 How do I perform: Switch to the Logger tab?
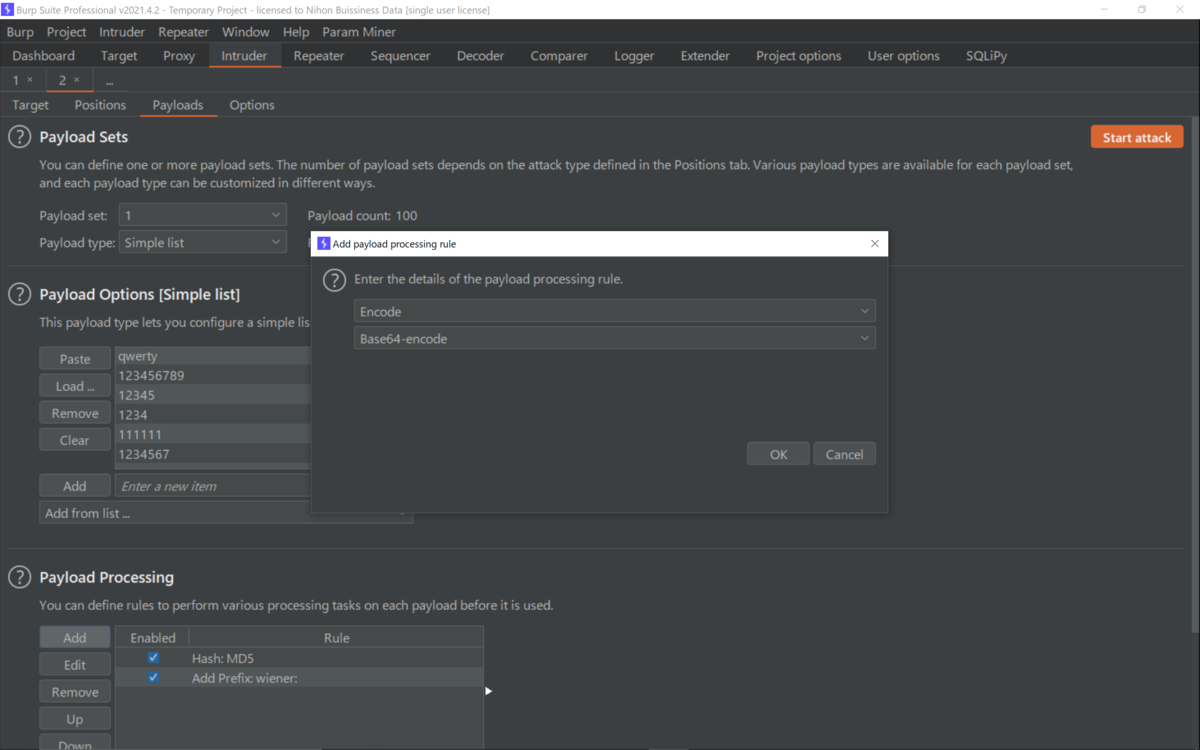coord(634,56)
